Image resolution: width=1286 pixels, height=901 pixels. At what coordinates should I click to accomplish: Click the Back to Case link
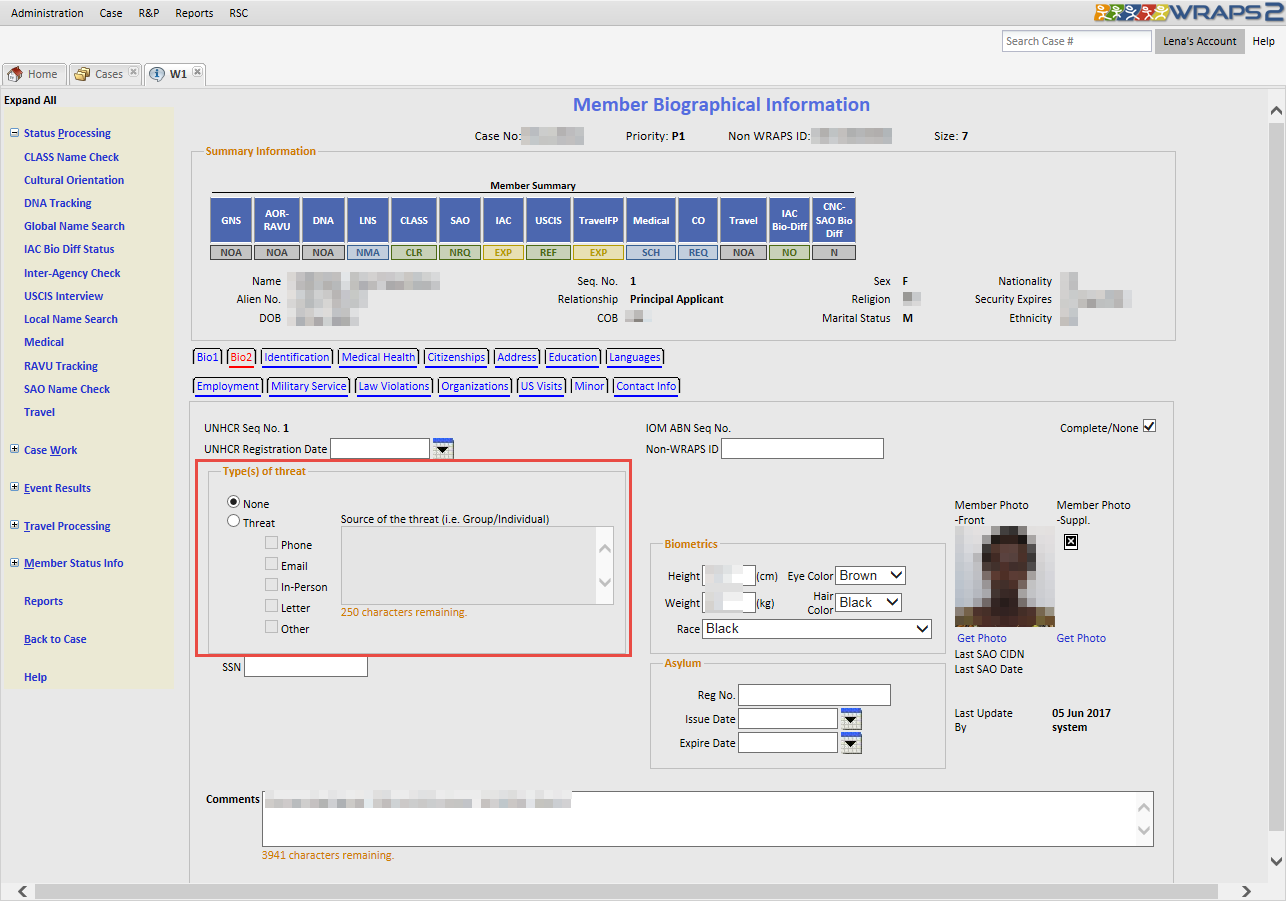point(55,639)
